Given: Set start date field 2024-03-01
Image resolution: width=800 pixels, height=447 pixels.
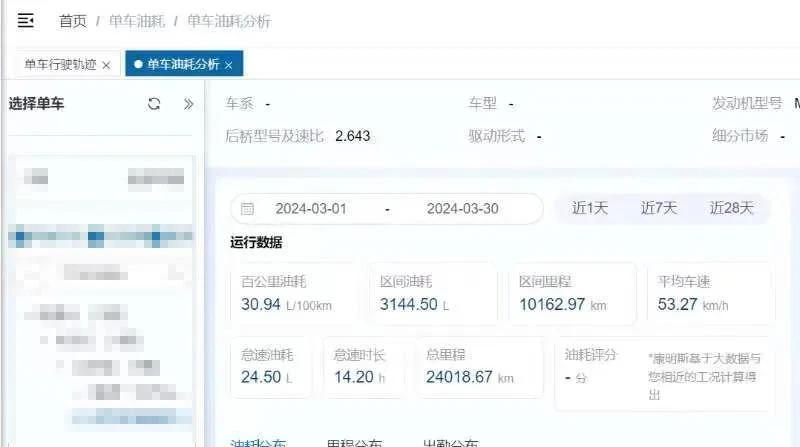Looking at the screenshot, I should [311, 209].
